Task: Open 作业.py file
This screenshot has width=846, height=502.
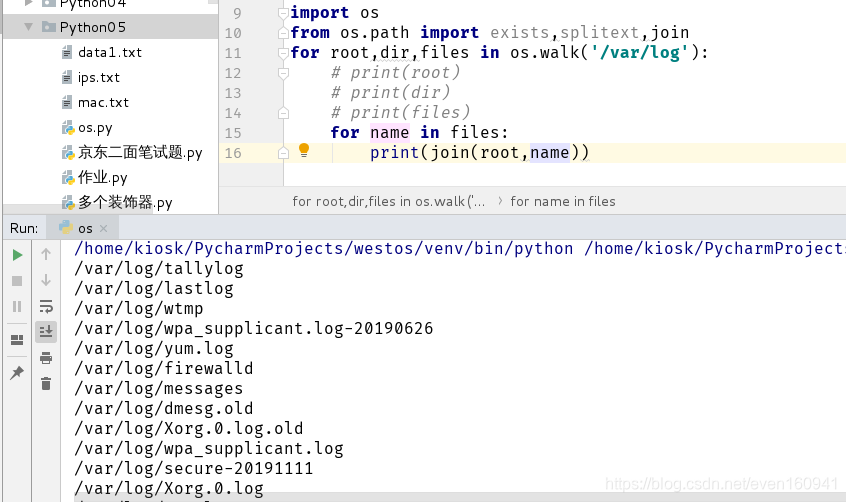Action: tap(103, 177)
